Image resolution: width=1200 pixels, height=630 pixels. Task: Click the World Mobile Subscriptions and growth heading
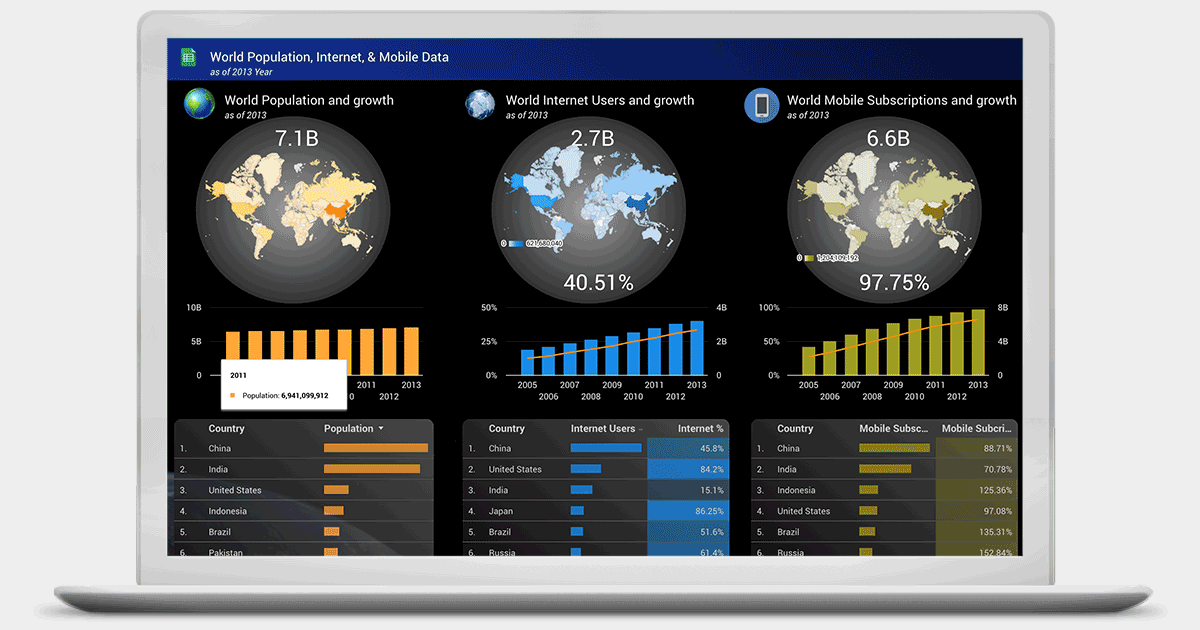902,100
